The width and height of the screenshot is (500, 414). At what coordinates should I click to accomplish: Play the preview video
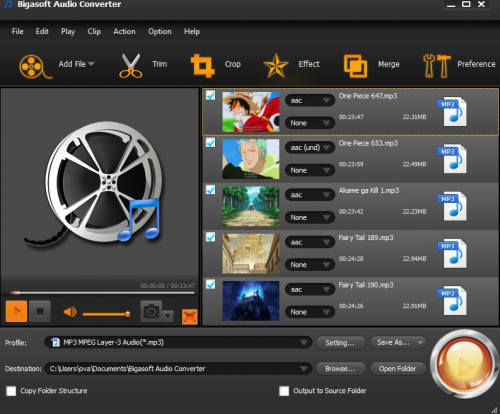pos(16,311)
